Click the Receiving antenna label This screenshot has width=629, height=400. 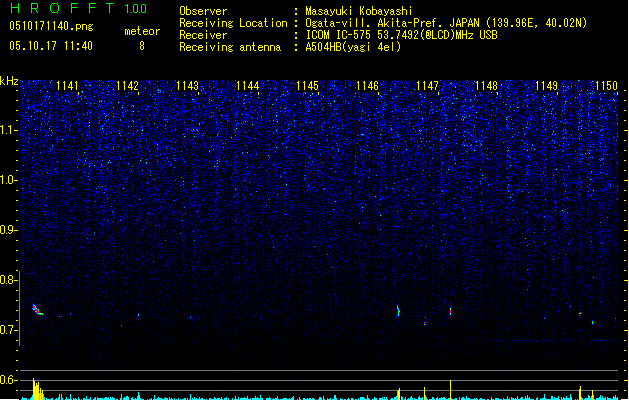(230, 47)
